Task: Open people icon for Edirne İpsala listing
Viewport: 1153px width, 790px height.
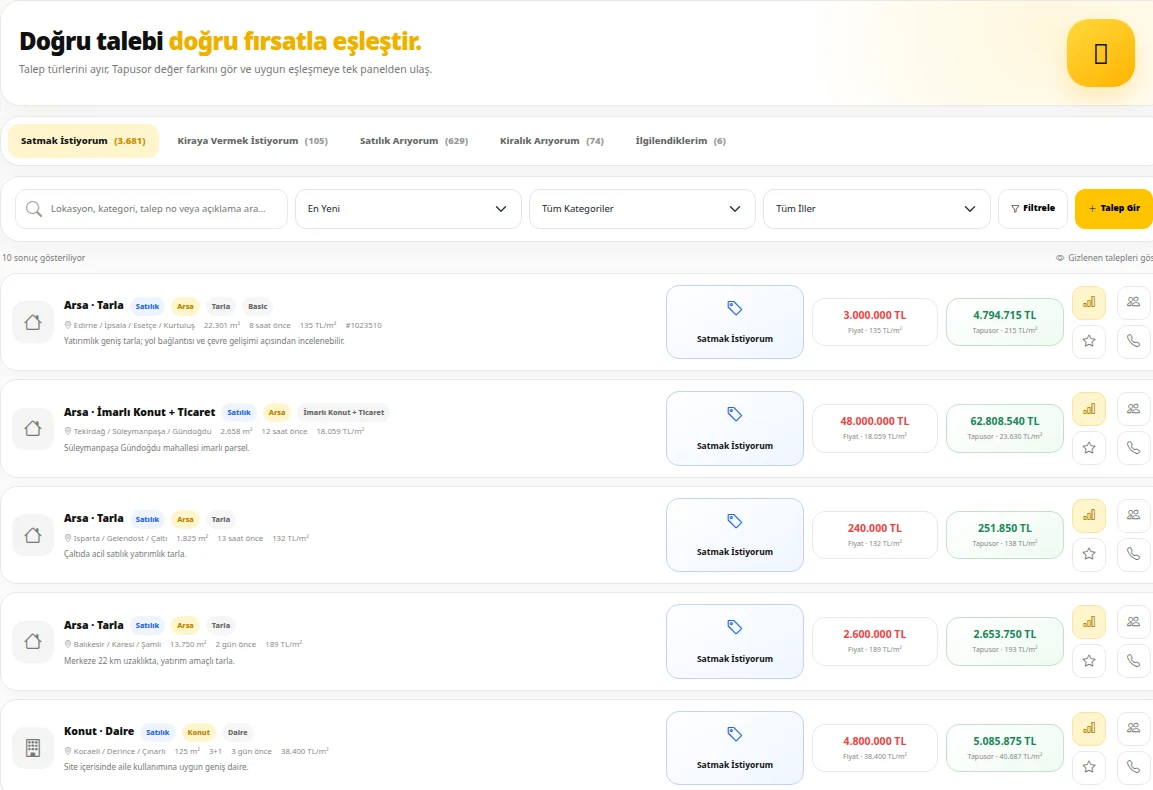Action: coord(1133,302)
